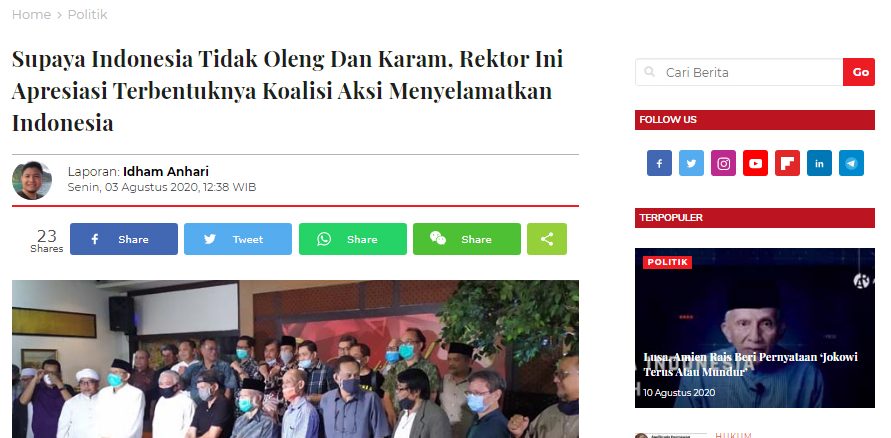Go to Home breadcrumb
Screen dimensions: 891x438
31,15
